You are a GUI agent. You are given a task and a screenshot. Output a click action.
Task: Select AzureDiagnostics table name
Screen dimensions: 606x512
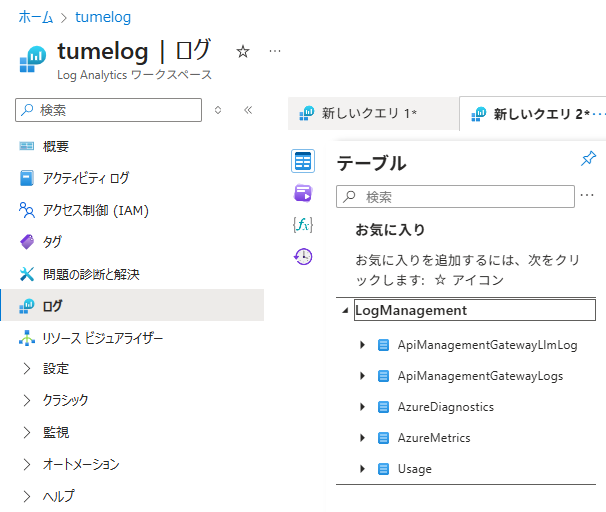click(446, 407)
